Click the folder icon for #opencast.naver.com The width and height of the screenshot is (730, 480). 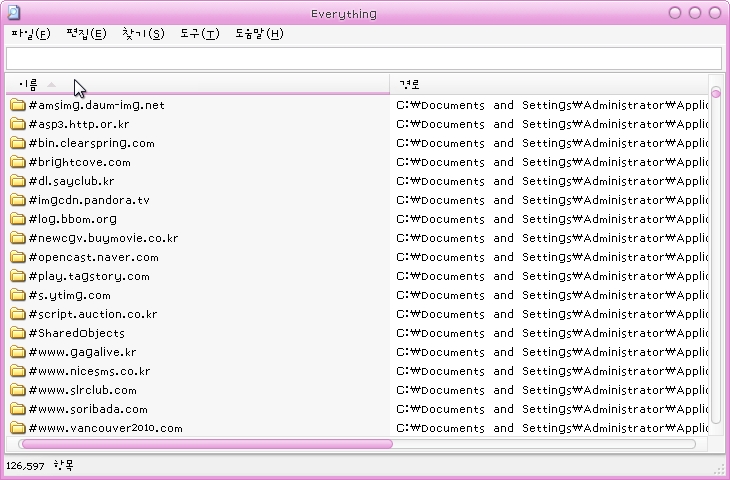coord(18,257)
